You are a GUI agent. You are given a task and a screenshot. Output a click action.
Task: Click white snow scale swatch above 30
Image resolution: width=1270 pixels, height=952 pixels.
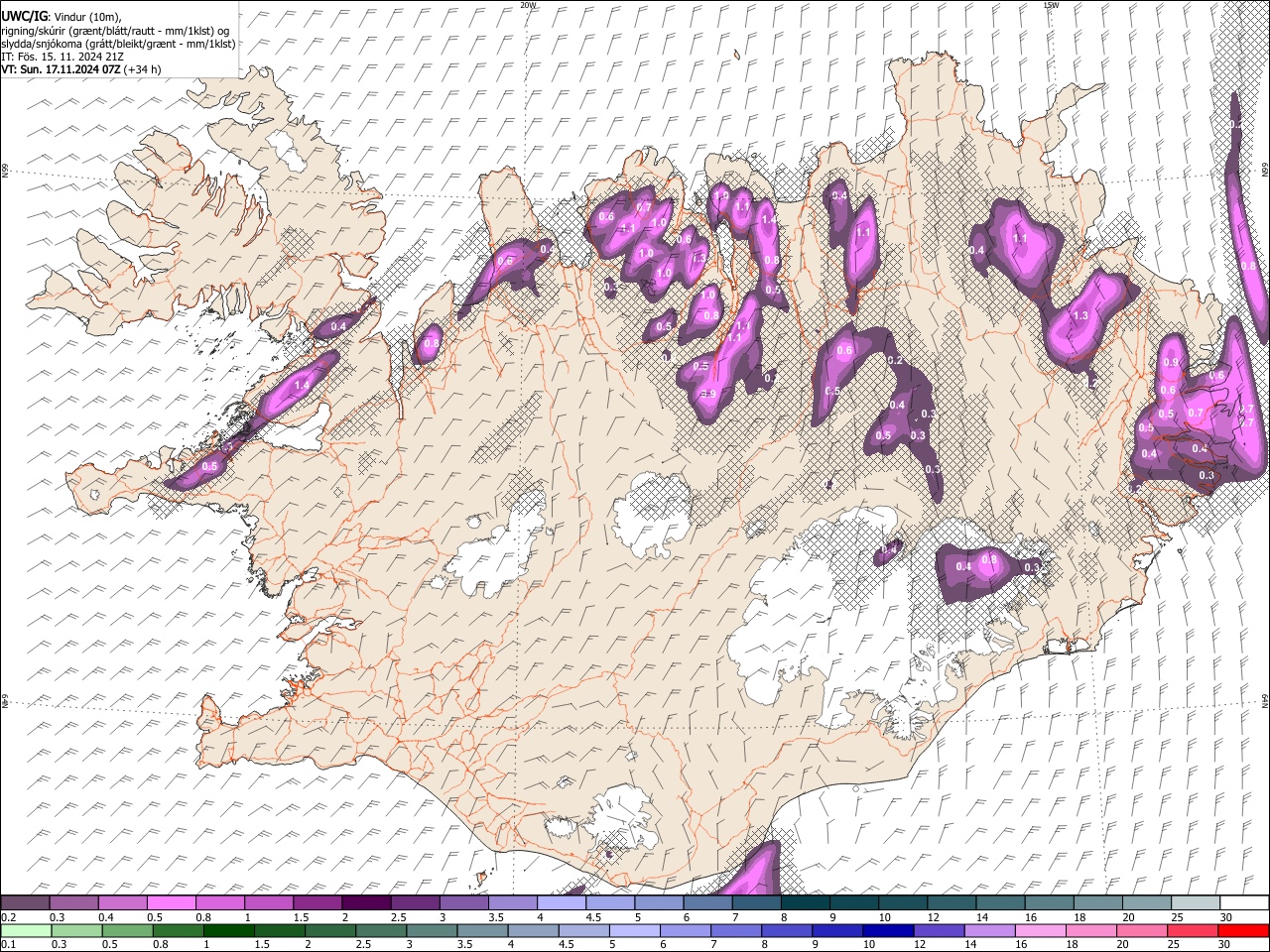pos(1244,902)
